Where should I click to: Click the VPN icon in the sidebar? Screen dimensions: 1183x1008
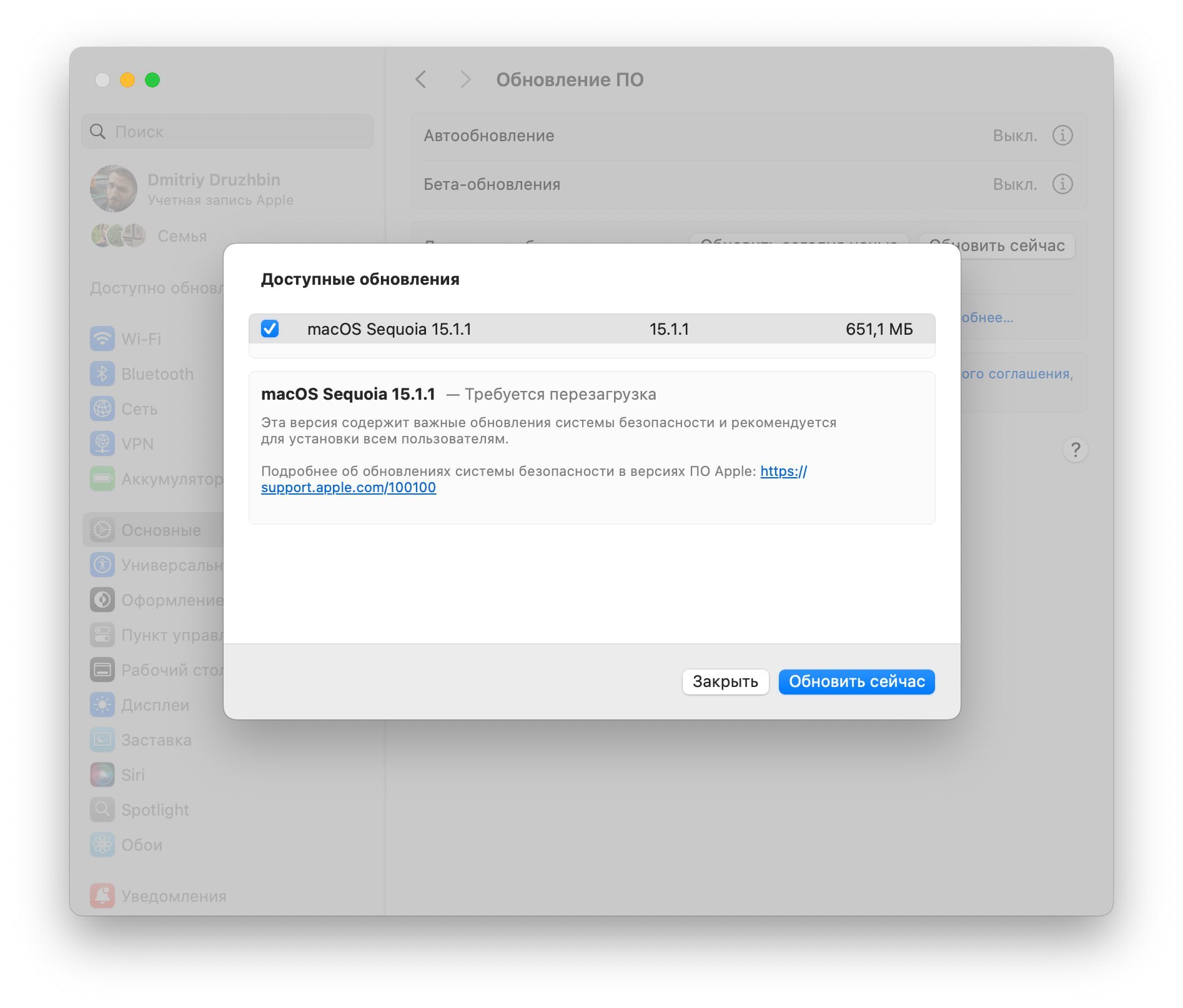pos(102,444)
